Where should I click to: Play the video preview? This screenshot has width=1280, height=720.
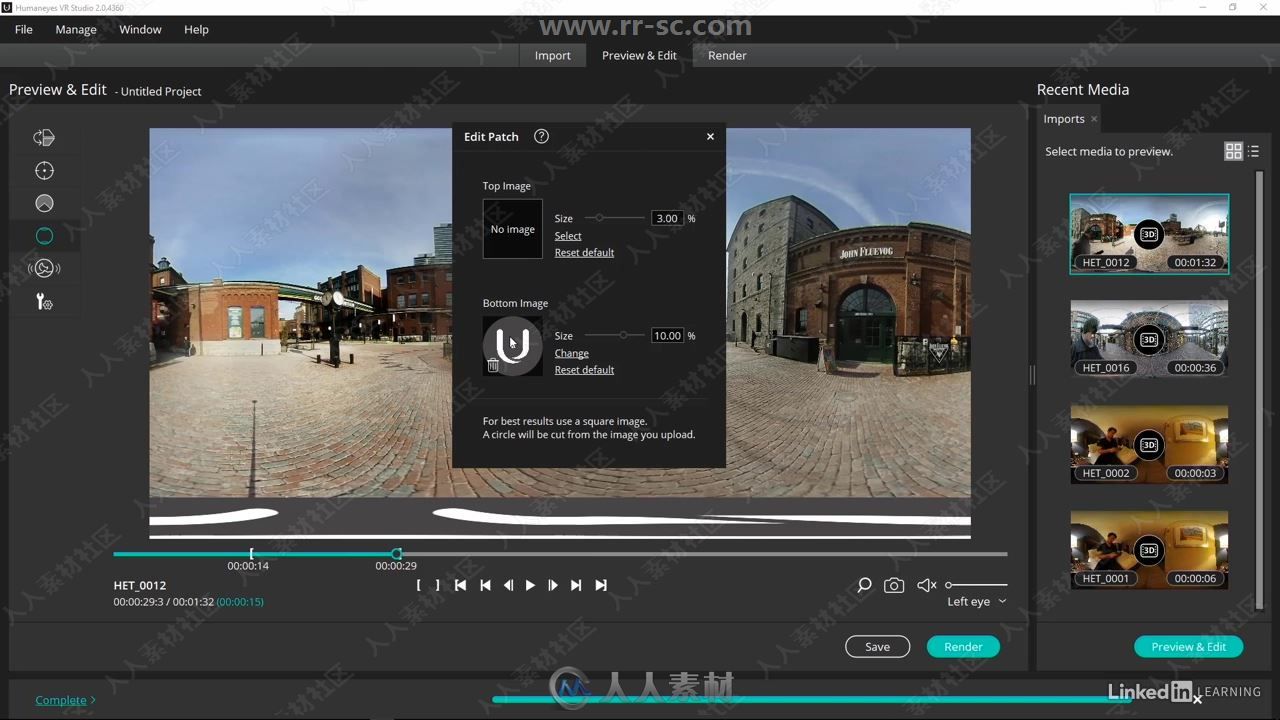point(530,585)
